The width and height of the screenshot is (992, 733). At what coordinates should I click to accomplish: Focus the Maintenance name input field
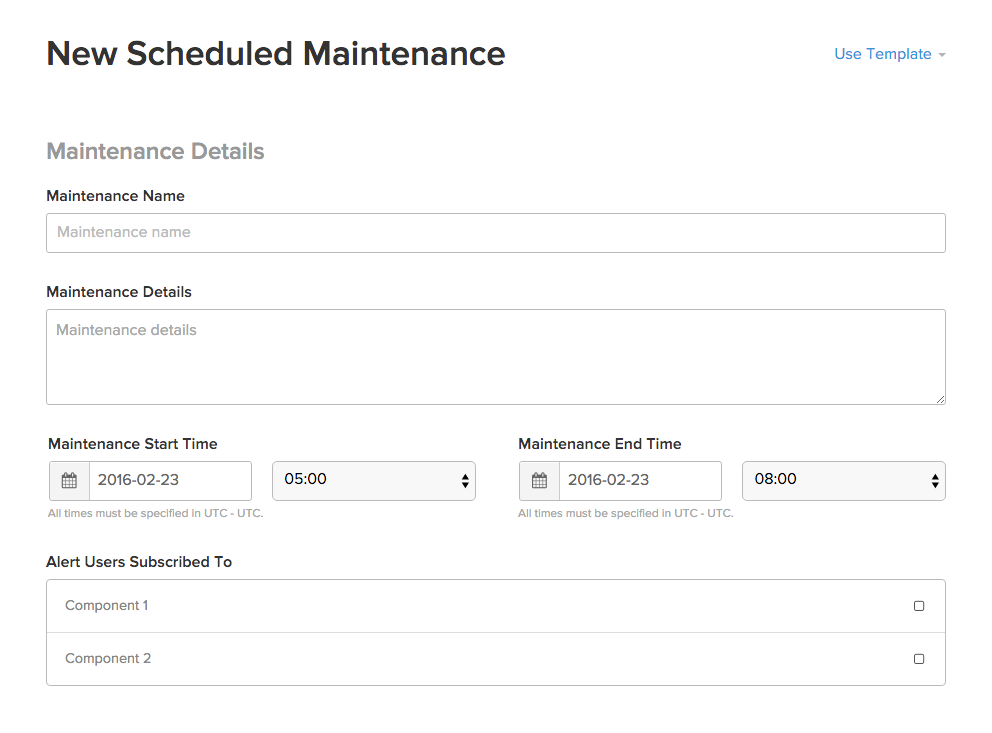tap(496, 233)
